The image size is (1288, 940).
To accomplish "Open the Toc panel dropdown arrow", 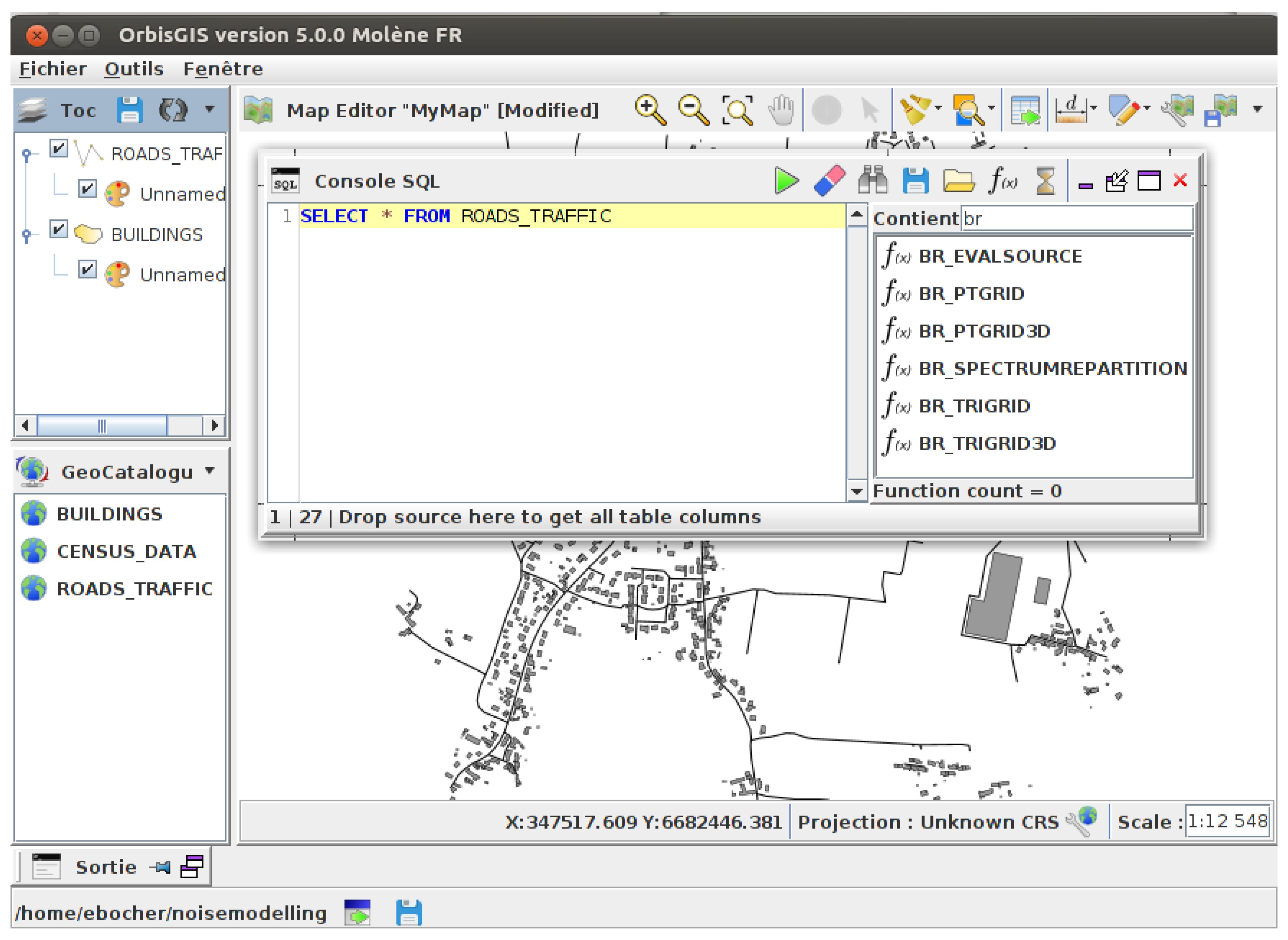I will pyautogui.click(x=210, y=109).
